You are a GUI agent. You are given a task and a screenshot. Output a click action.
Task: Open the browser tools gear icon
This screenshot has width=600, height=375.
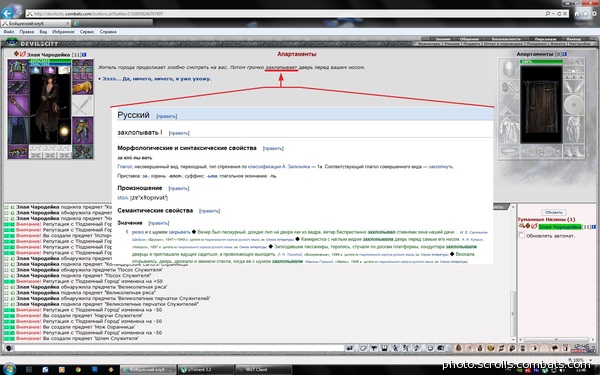tap(594, 13)
